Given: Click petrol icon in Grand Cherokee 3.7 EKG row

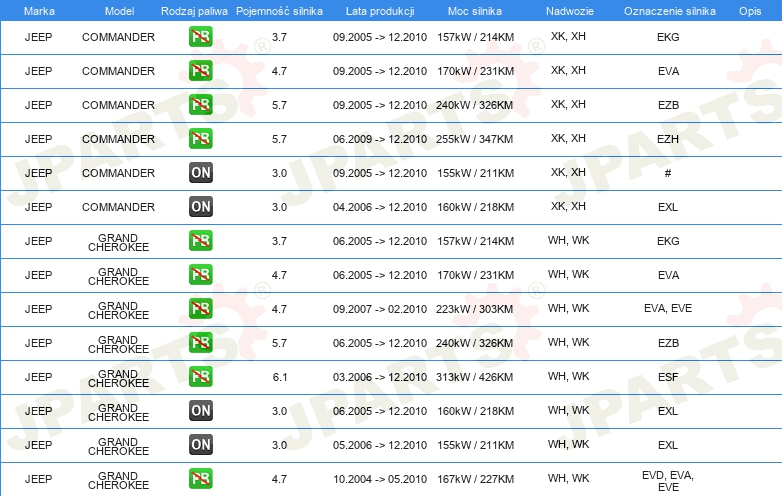Looking at the screenshot, I should [200, 240].
